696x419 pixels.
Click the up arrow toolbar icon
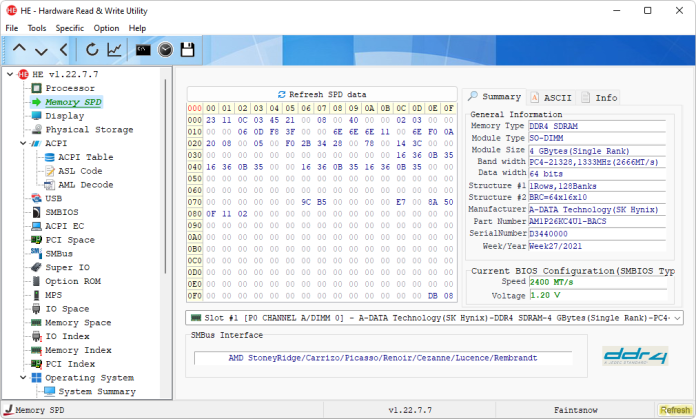pyautogui.click(x=18, y=49)
